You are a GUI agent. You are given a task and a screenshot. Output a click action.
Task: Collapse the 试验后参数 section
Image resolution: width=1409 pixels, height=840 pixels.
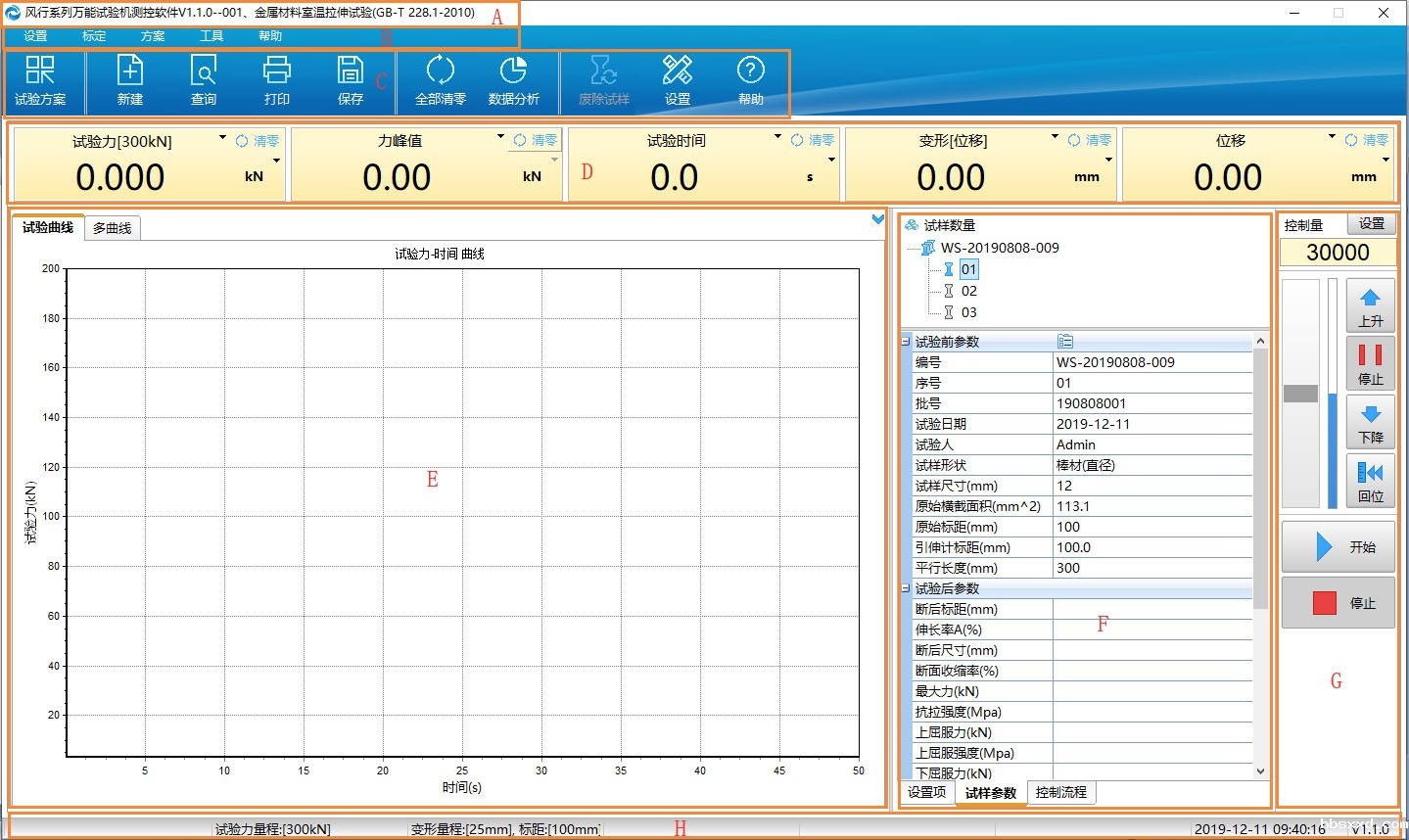tap(906, 588)
